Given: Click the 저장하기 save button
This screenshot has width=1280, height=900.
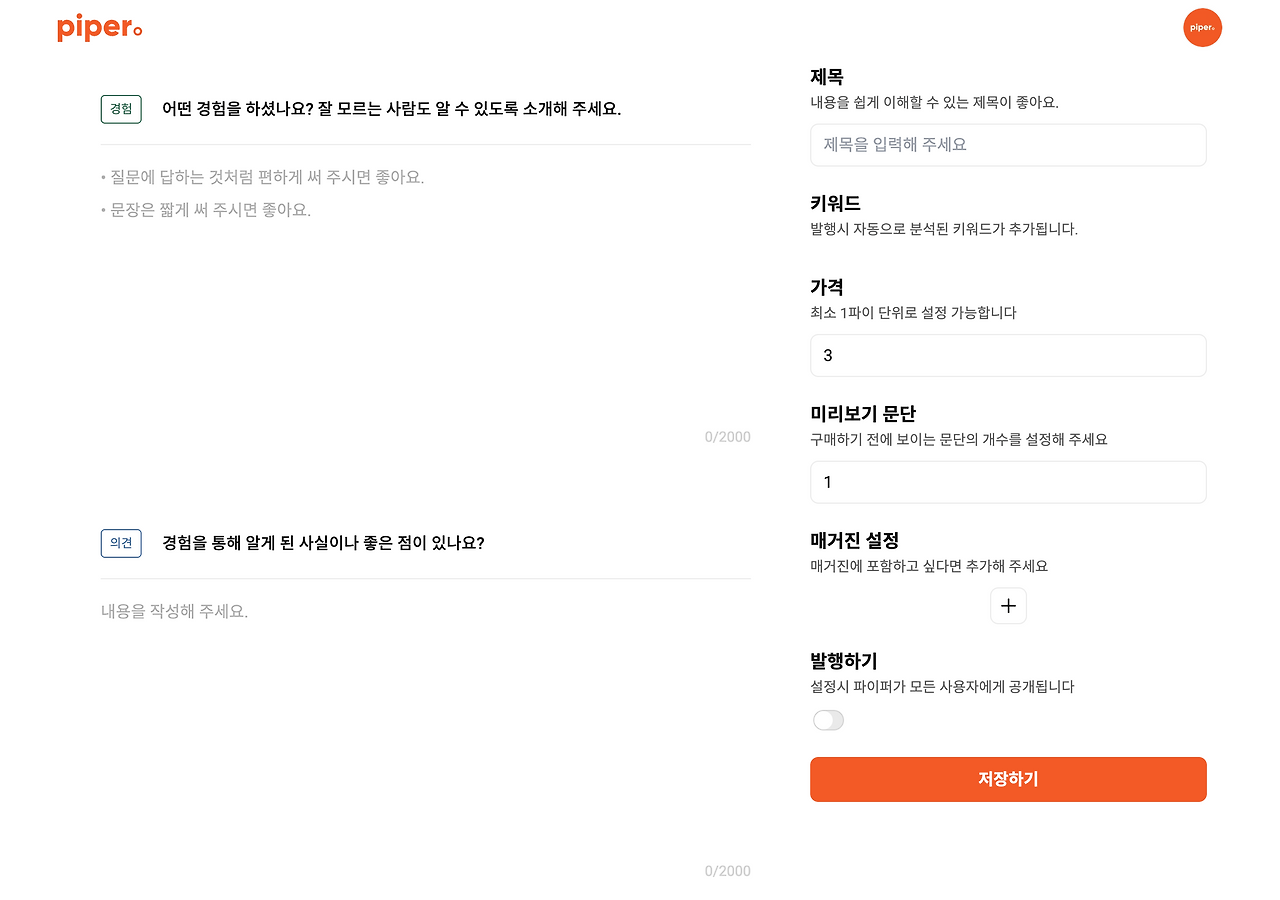Looking at the screenshot, I should pos(1008,779).
